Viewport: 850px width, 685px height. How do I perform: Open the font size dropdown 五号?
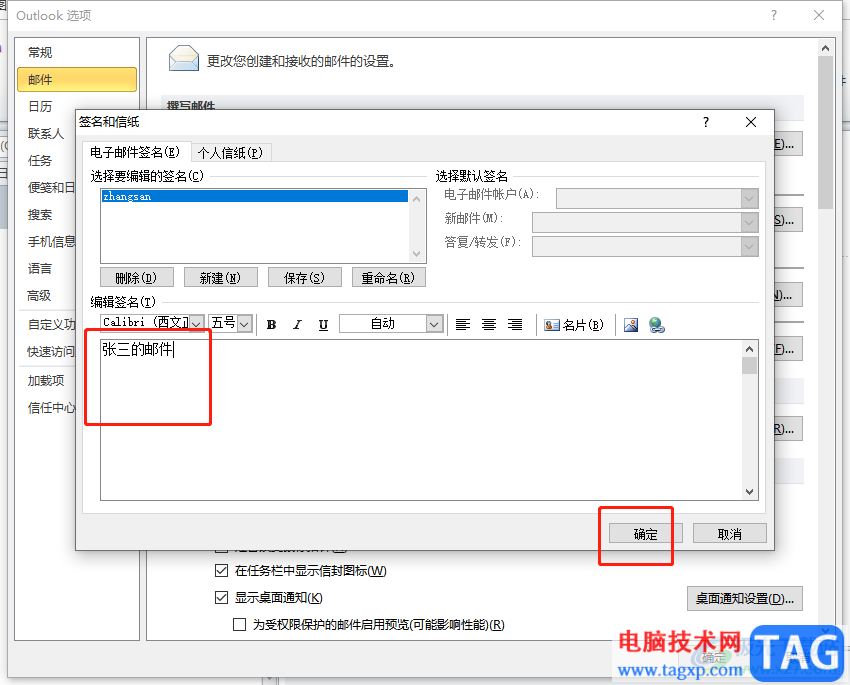(245, 324)
